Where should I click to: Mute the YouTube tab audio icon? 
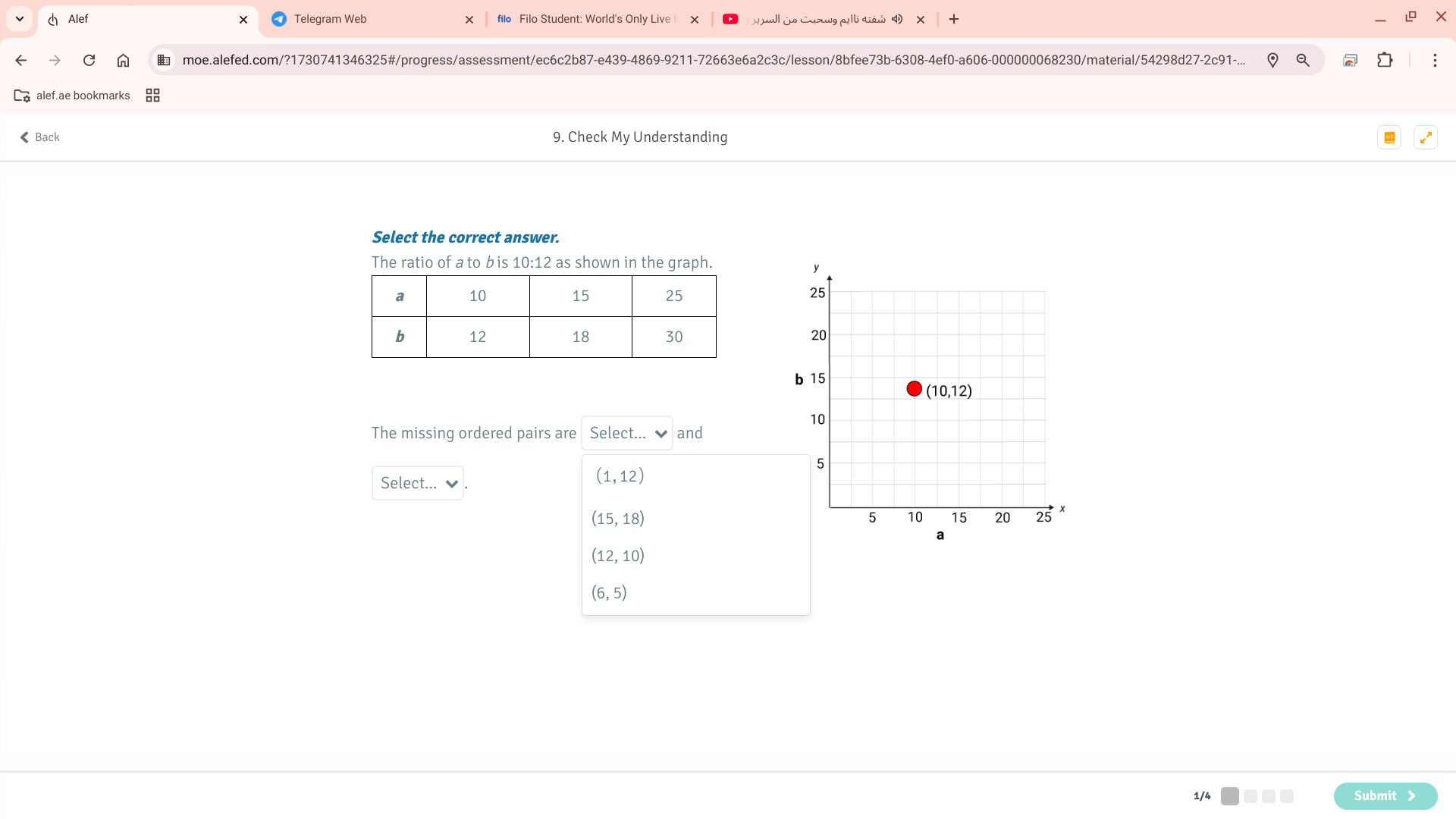(x=897, y=19)
